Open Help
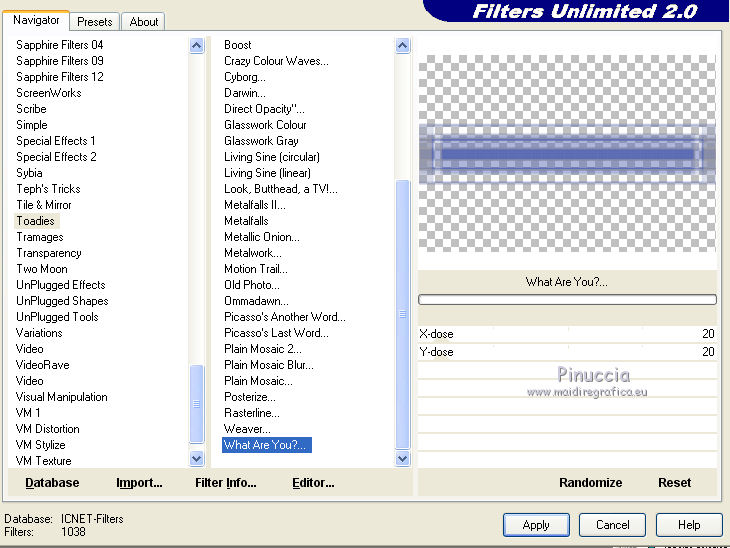Image resolution: width=730 pixels, height=548 pixels. (x=689, y=525)
